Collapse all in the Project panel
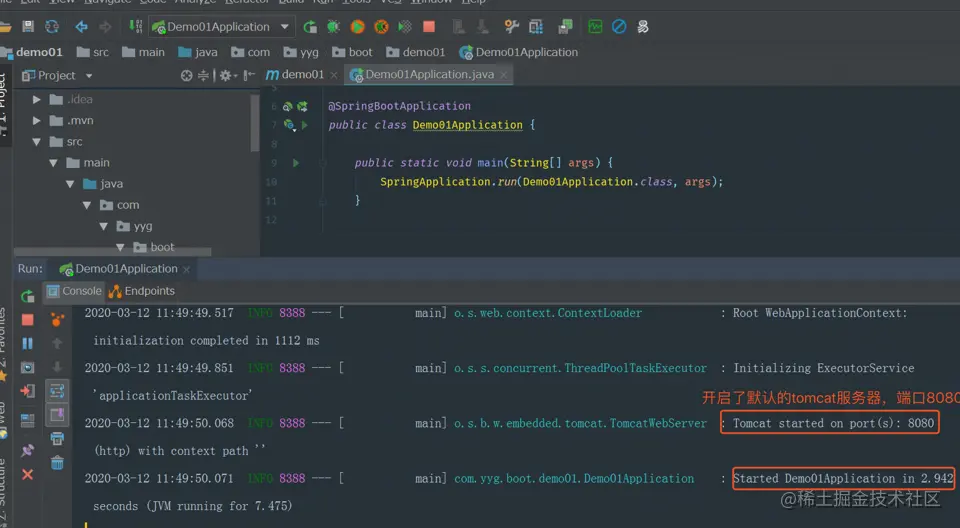Screen dimensions: 960x528 (203, 75)
